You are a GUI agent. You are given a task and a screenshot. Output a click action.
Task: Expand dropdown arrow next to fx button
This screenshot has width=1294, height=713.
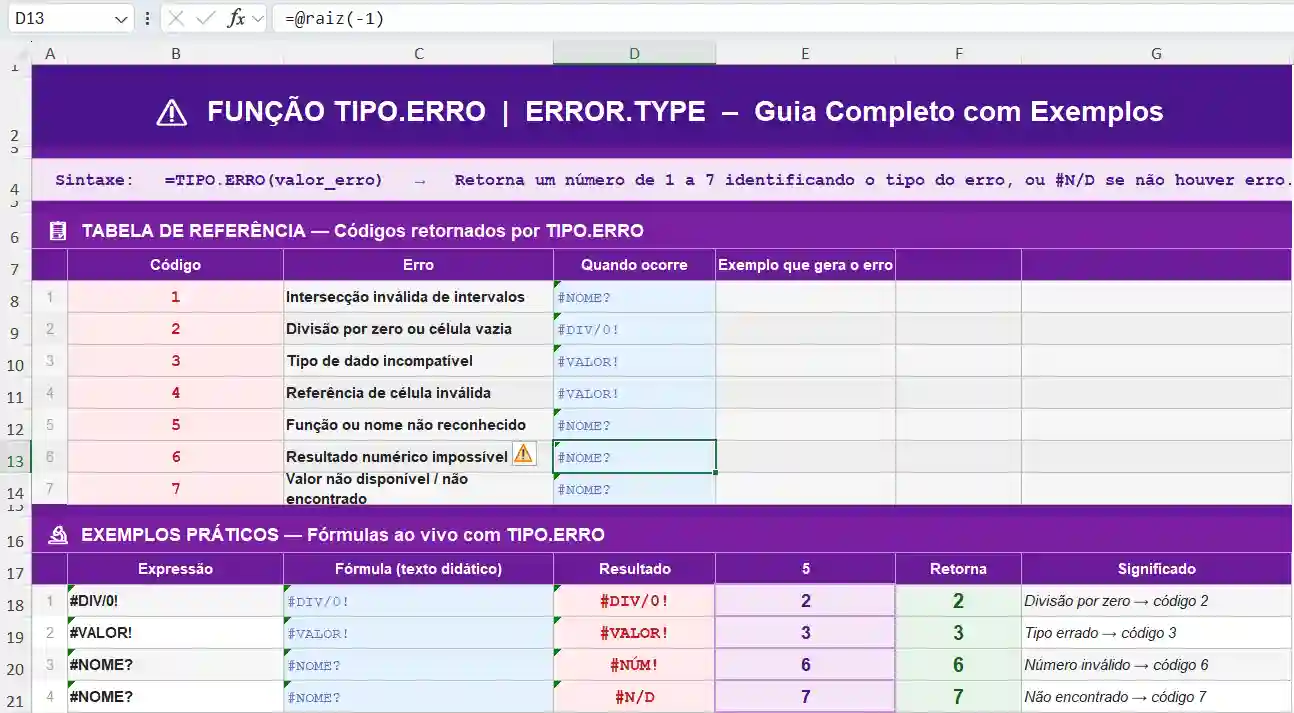[x=258, y=18]
